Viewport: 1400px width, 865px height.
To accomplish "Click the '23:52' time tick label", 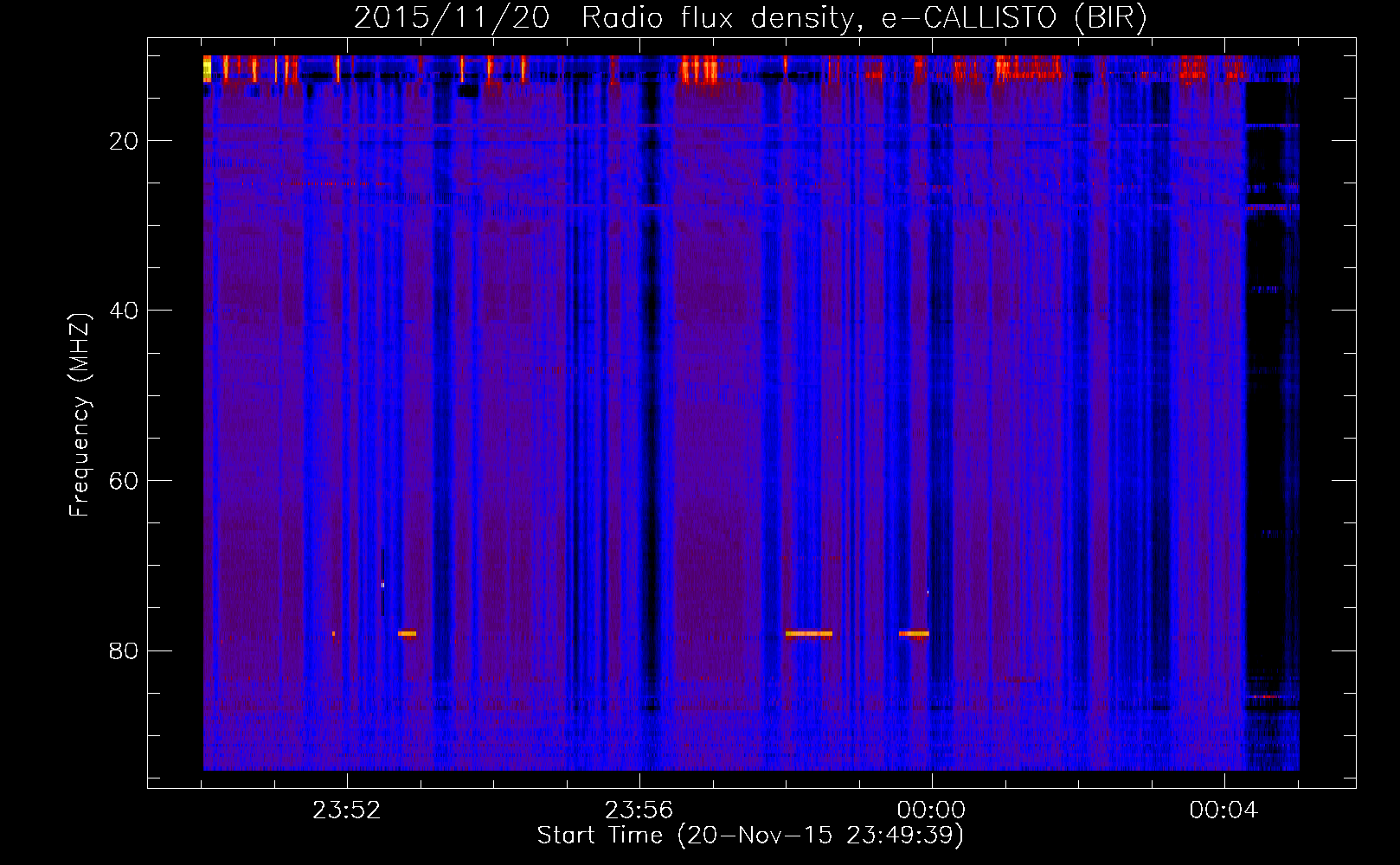I will pyautogui.click(x=347, y=811).
